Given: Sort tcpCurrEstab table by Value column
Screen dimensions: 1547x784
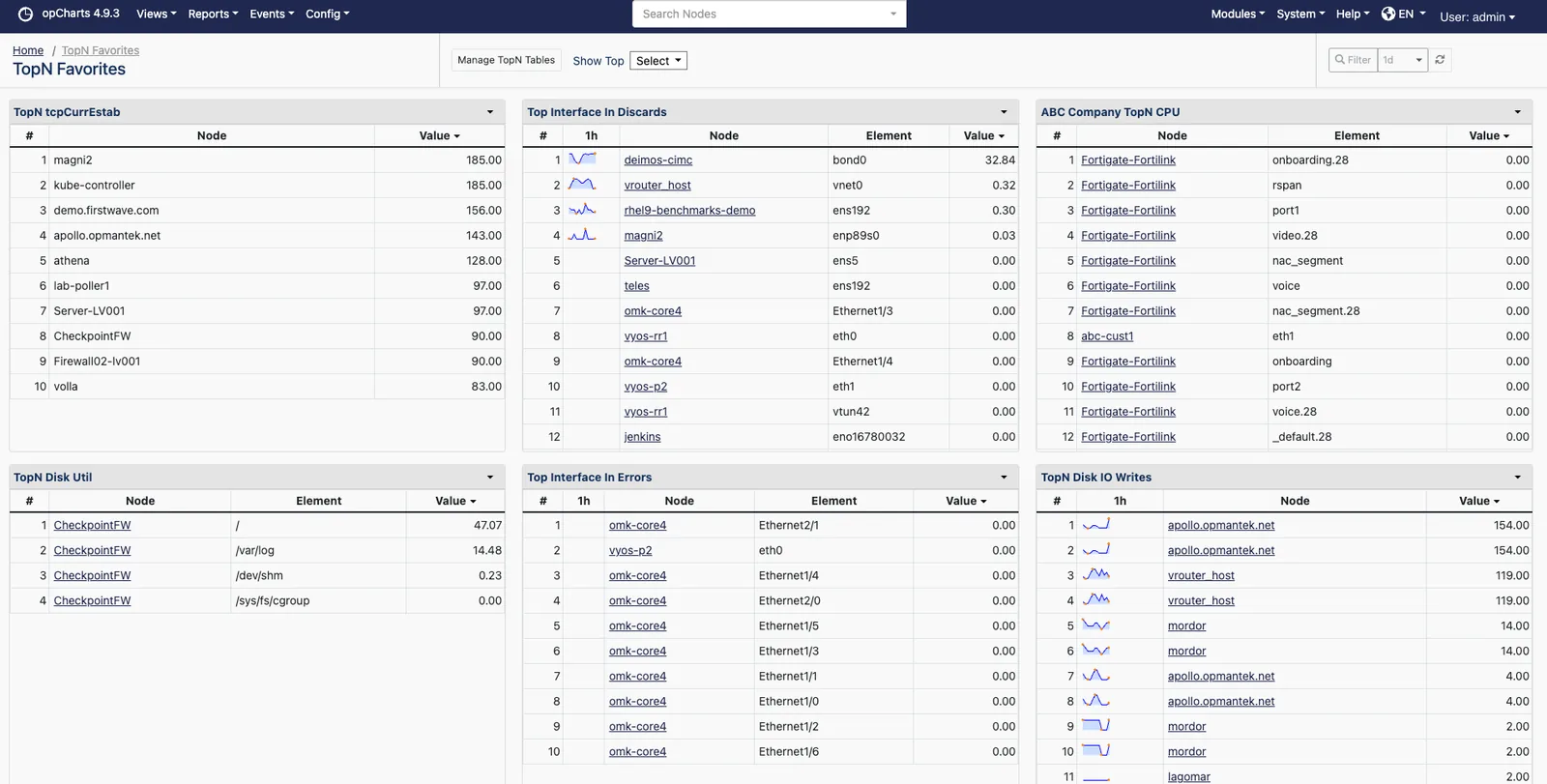Looking at the screenshot, I should (439, 135).
